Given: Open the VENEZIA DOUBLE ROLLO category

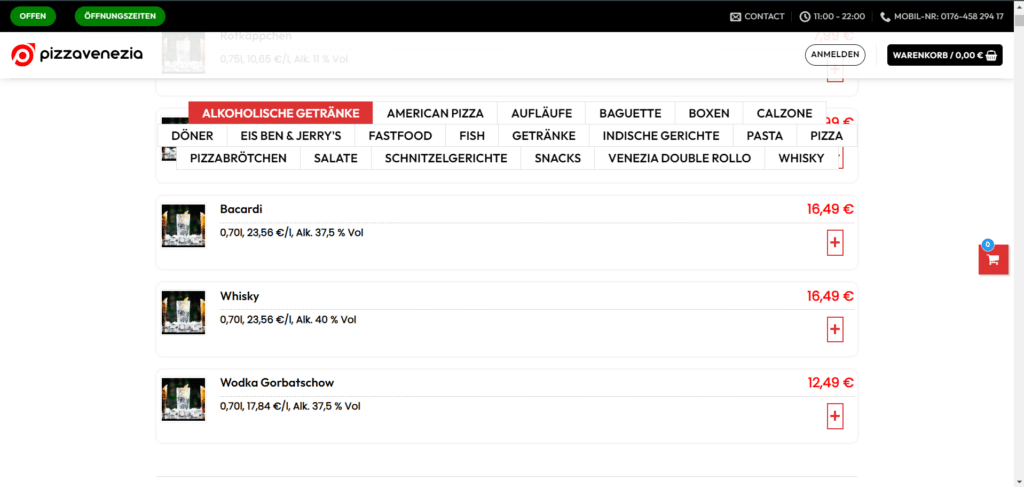Looking at the screenshot, I should pos(679,158).
